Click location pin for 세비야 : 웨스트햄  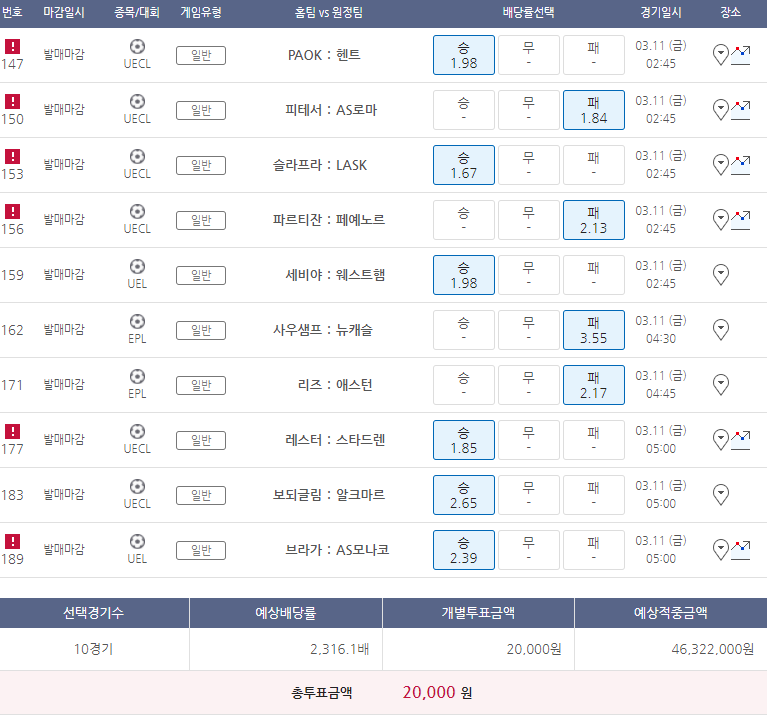coord(720,274)
